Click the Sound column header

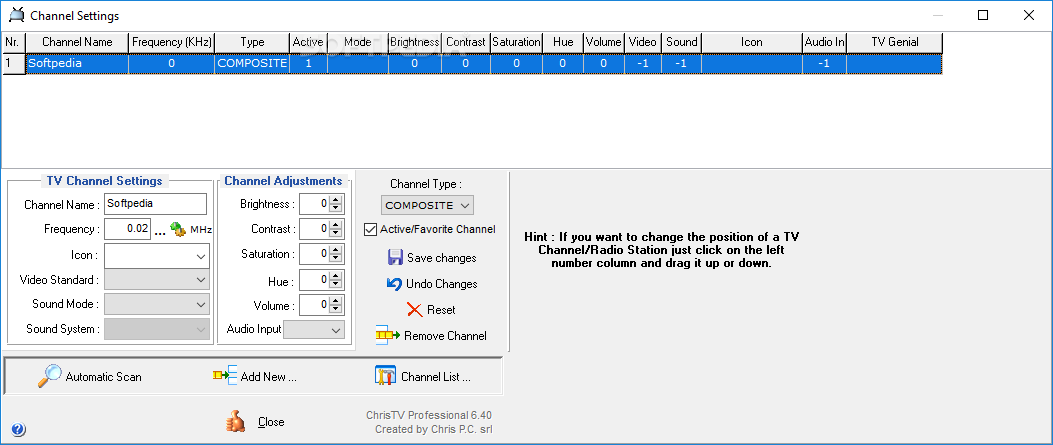tap(682, 42)
